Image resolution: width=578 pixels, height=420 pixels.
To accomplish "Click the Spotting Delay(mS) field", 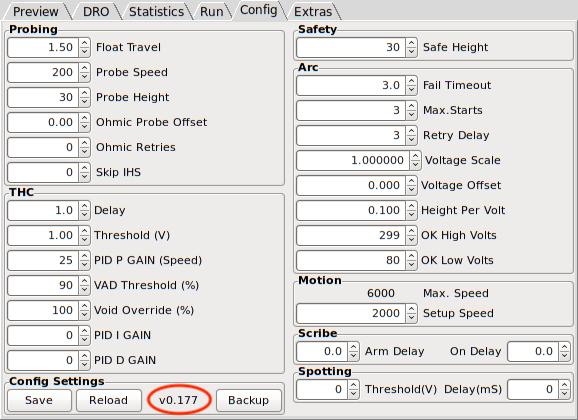I will click(x=533, y=389).
